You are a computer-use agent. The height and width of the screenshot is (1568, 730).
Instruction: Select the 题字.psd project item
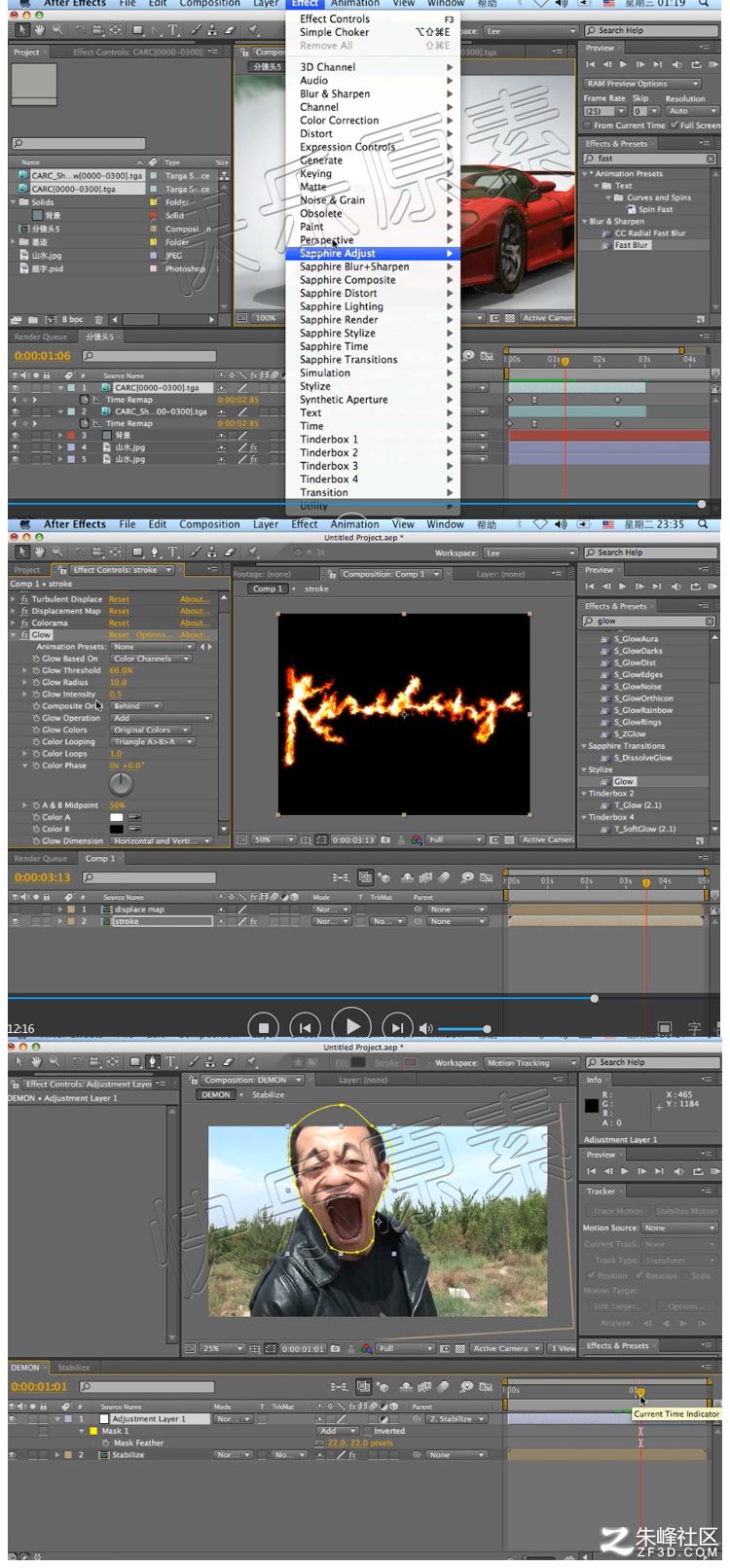point(47,268)
